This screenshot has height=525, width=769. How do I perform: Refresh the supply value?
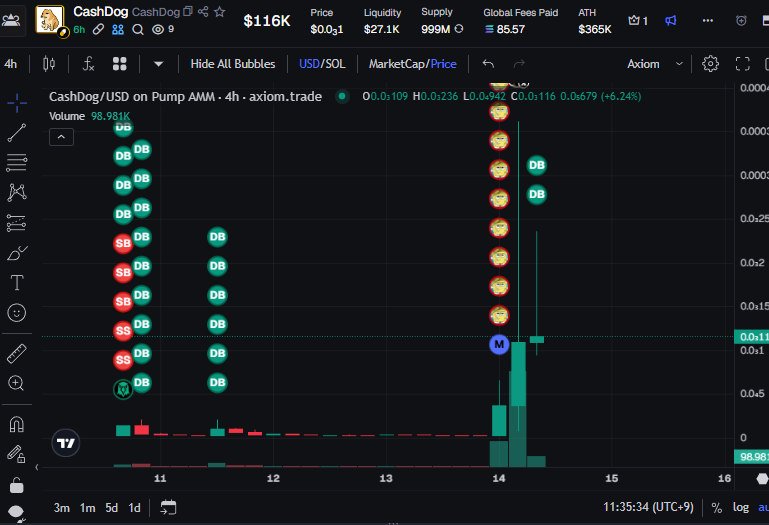pos(459,29)
